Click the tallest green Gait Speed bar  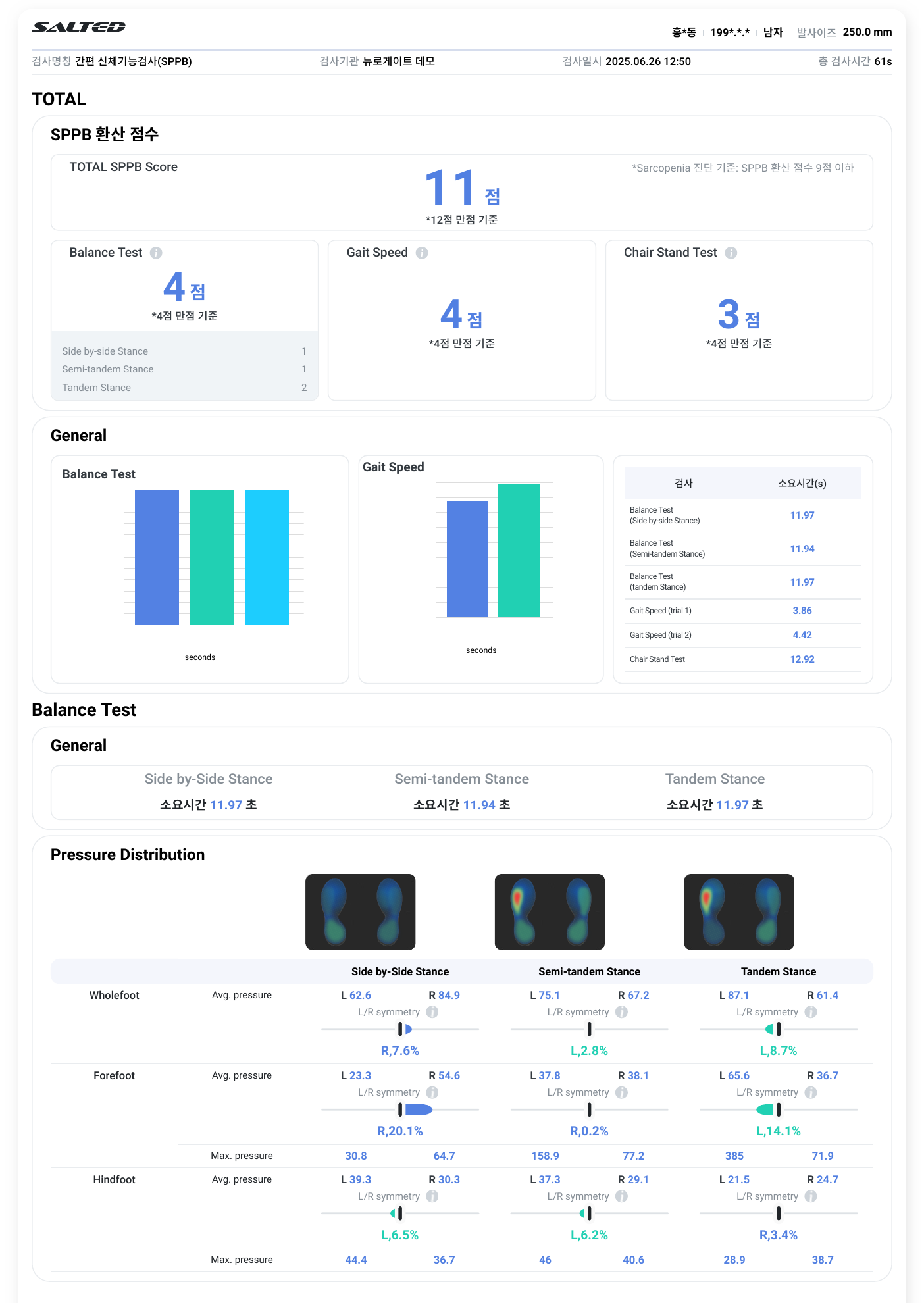[x=519, y=551]
